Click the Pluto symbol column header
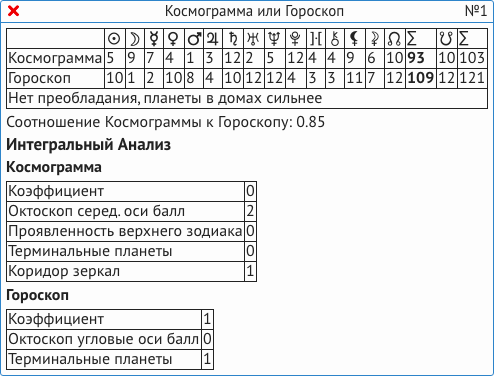The width and height of the screenshot is (494, 376). point(295,39)
